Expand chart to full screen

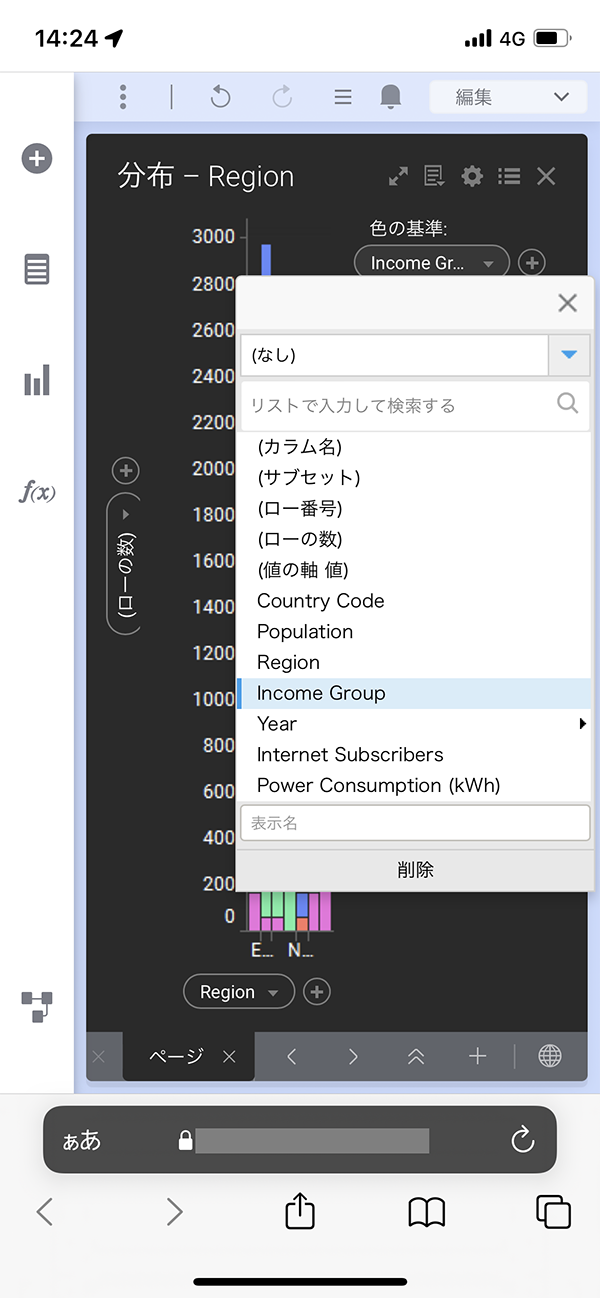(398, 177)
